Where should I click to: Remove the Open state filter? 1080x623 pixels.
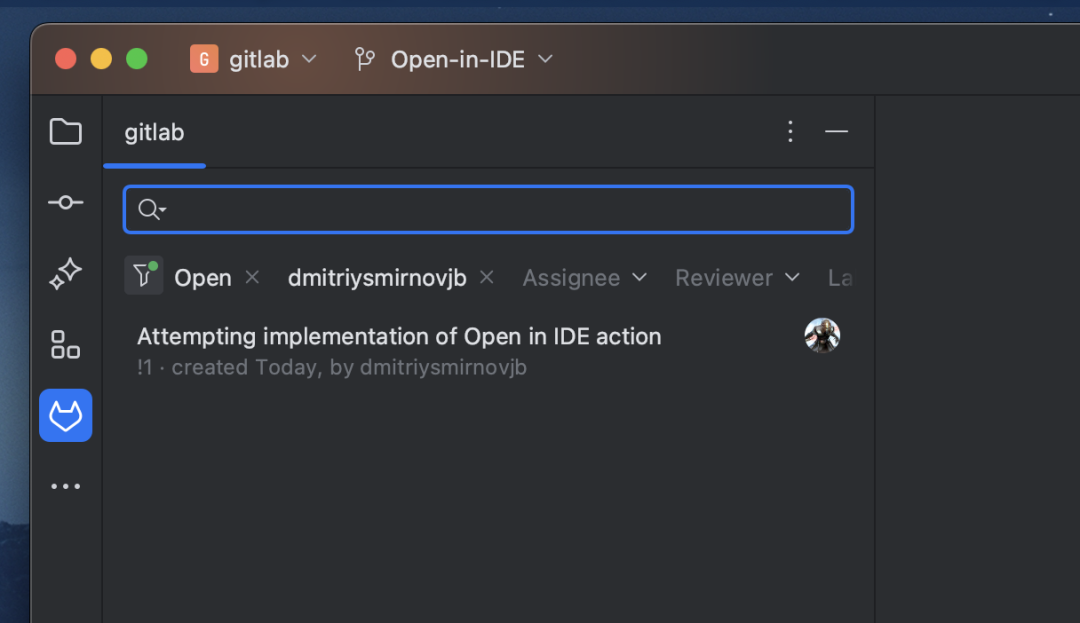point(252,277)
